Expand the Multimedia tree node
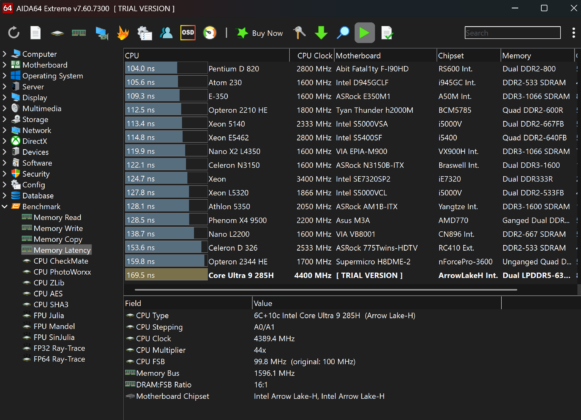The height and width of the screenshot is (420, 581). tap(4, 108)
